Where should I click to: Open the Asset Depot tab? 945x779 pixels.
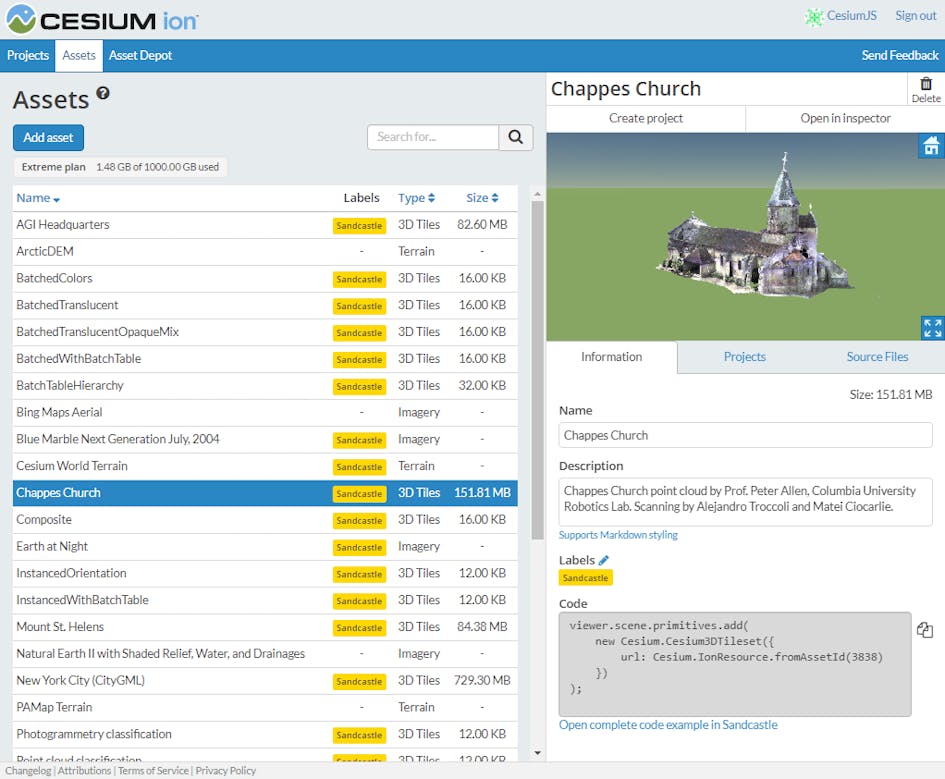coord(140,55)
